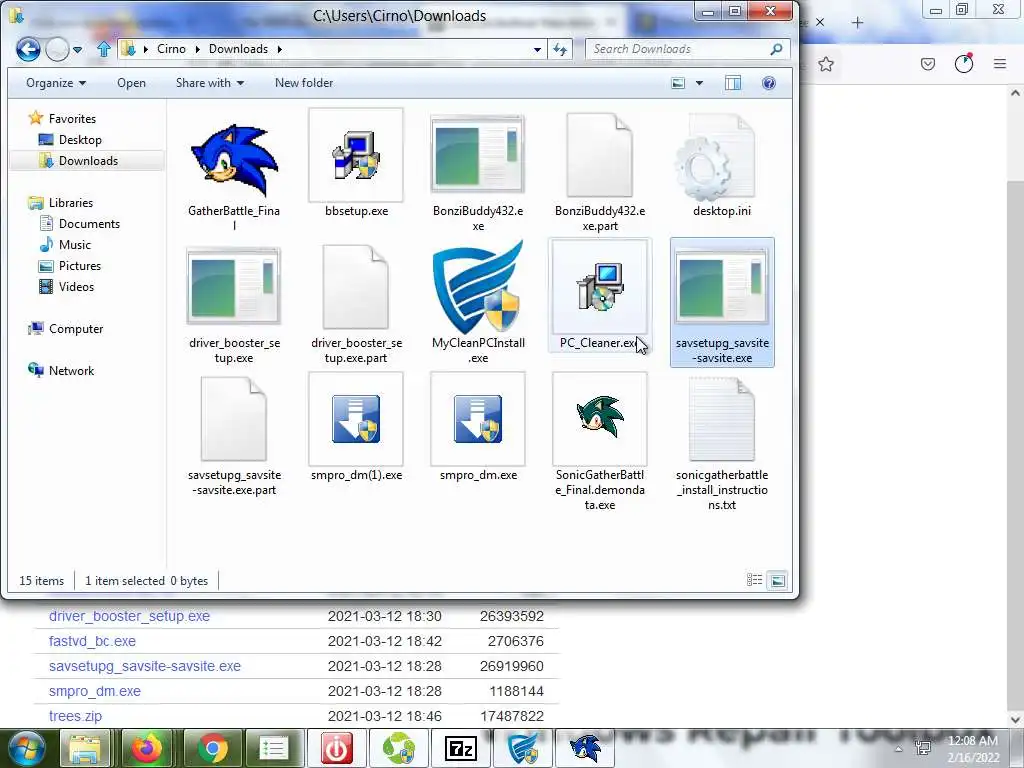Open view options dropdown arrow

pos(699,83)
